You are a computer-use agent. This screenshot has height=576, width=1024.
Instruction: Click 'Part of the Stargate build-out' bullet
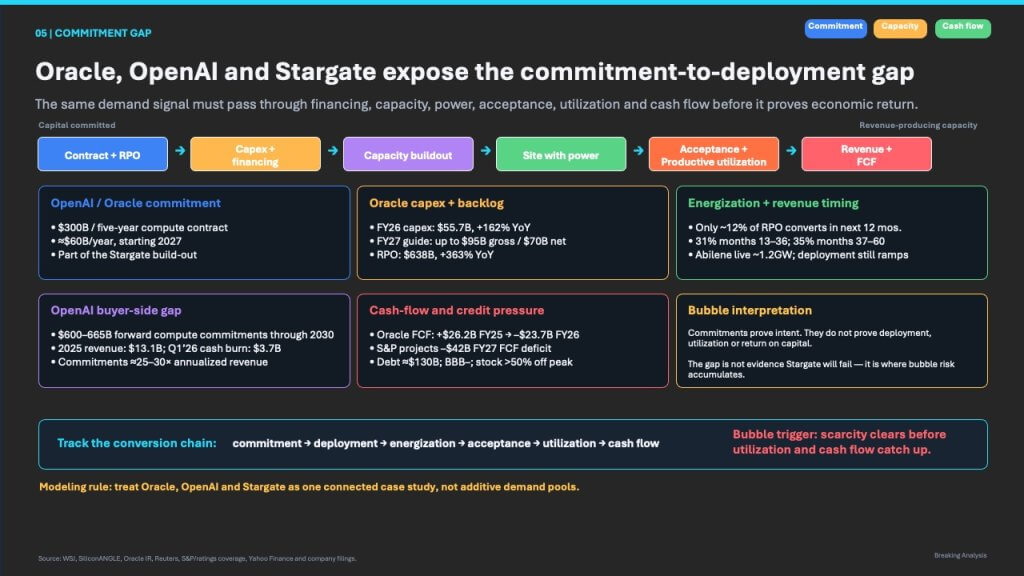pyautogui.click(x=124, y=255)
